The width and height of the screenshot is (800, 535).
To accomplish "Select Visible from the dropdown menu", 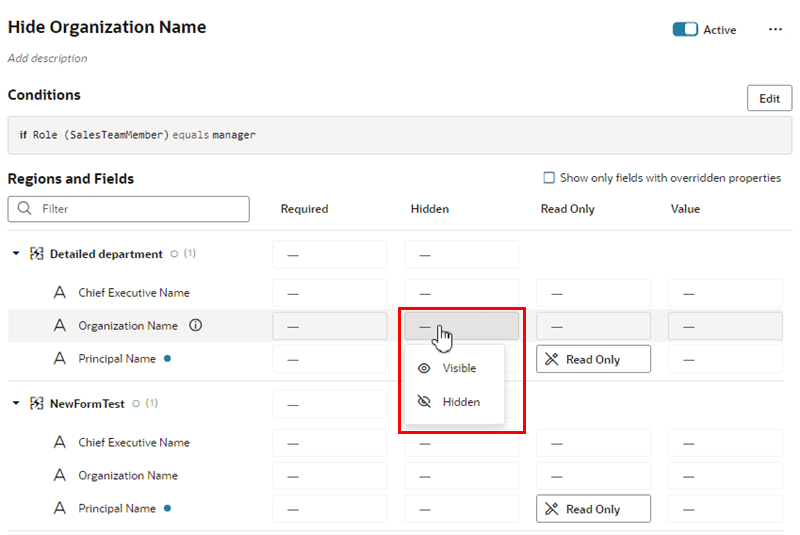I will tap(454, 368).
